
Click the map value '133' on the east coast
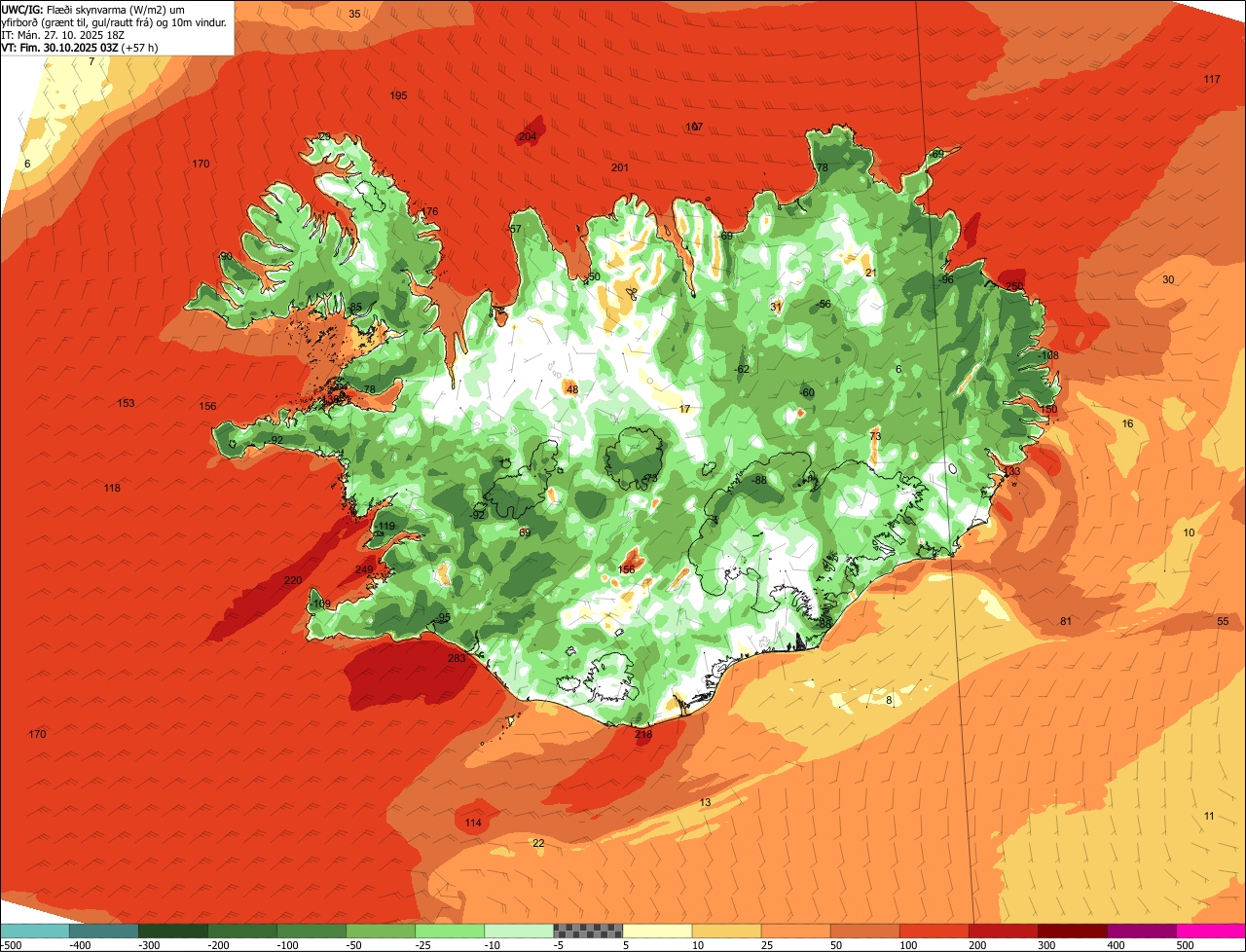(1012, 471)
